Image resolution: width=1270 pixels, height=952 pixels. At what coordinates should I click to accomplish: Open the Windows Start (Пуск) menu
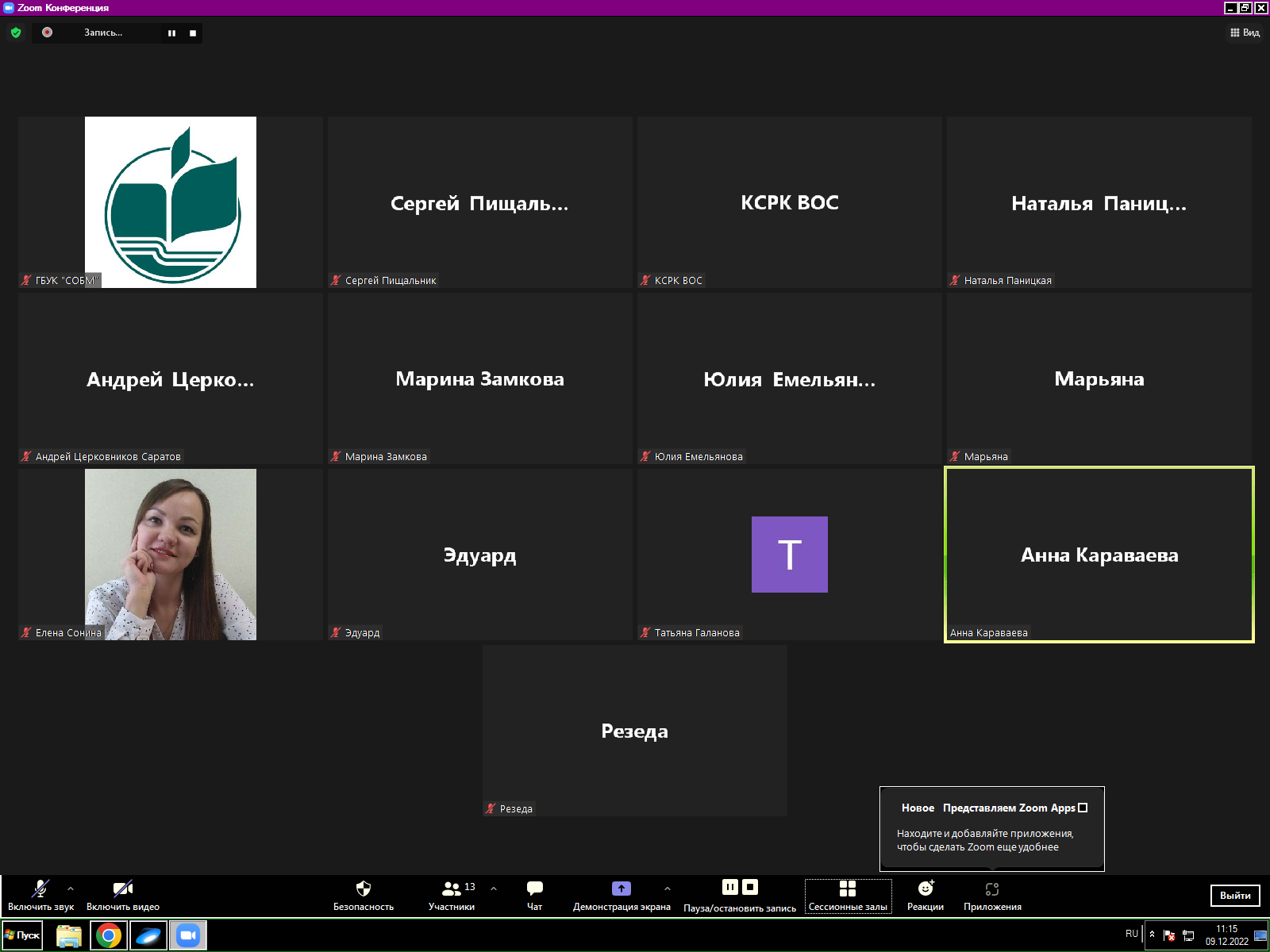click(22, 935)
